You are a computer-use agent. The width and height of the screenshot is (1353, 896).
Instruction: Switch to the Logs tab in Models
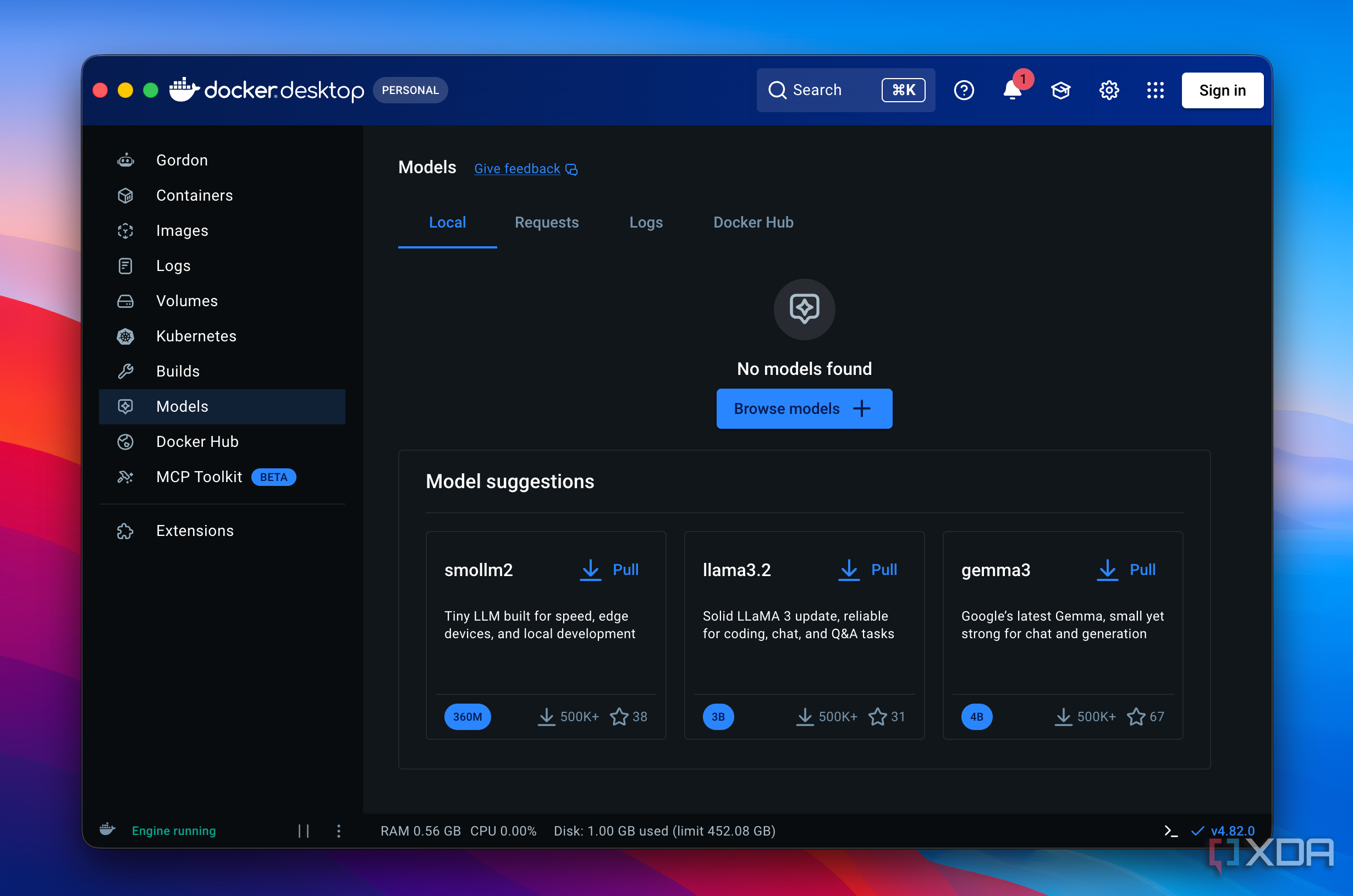click(646, 223)
